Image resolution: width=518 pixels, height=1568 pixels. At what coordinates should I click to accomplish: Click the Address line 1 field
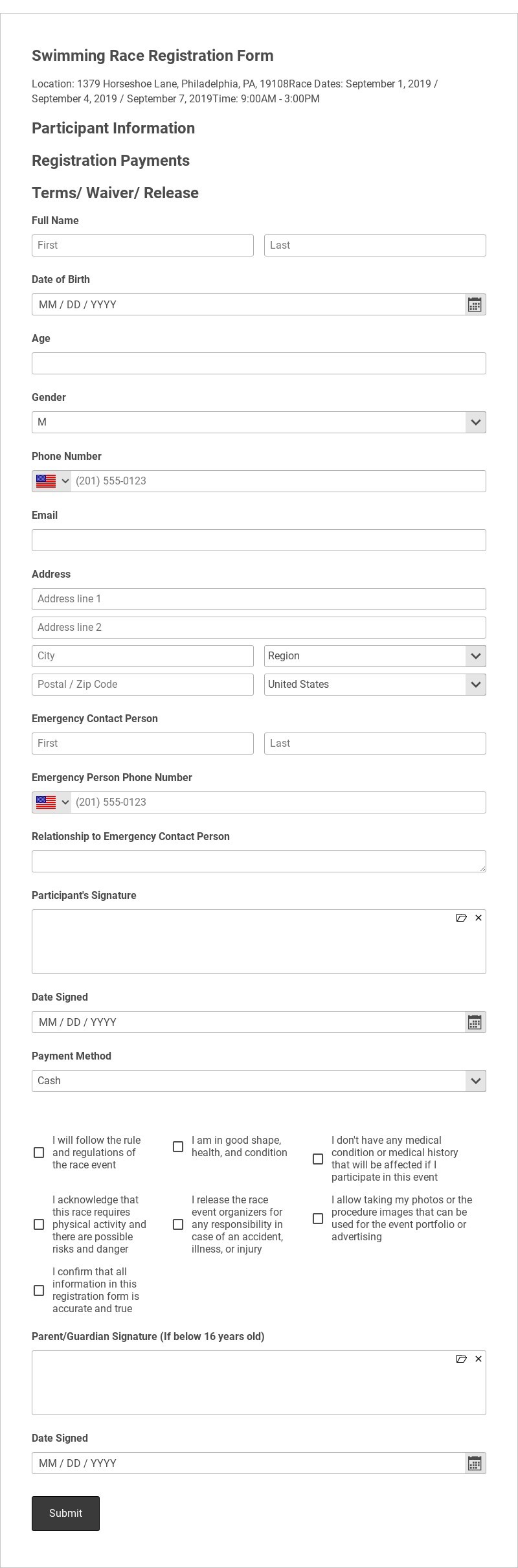click(x=259, y=599)
